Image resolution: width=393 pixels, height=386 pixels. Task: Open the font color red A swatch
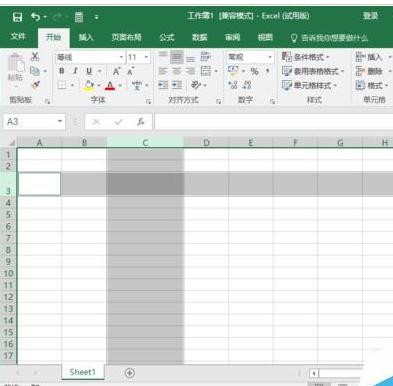coord(110,86)
